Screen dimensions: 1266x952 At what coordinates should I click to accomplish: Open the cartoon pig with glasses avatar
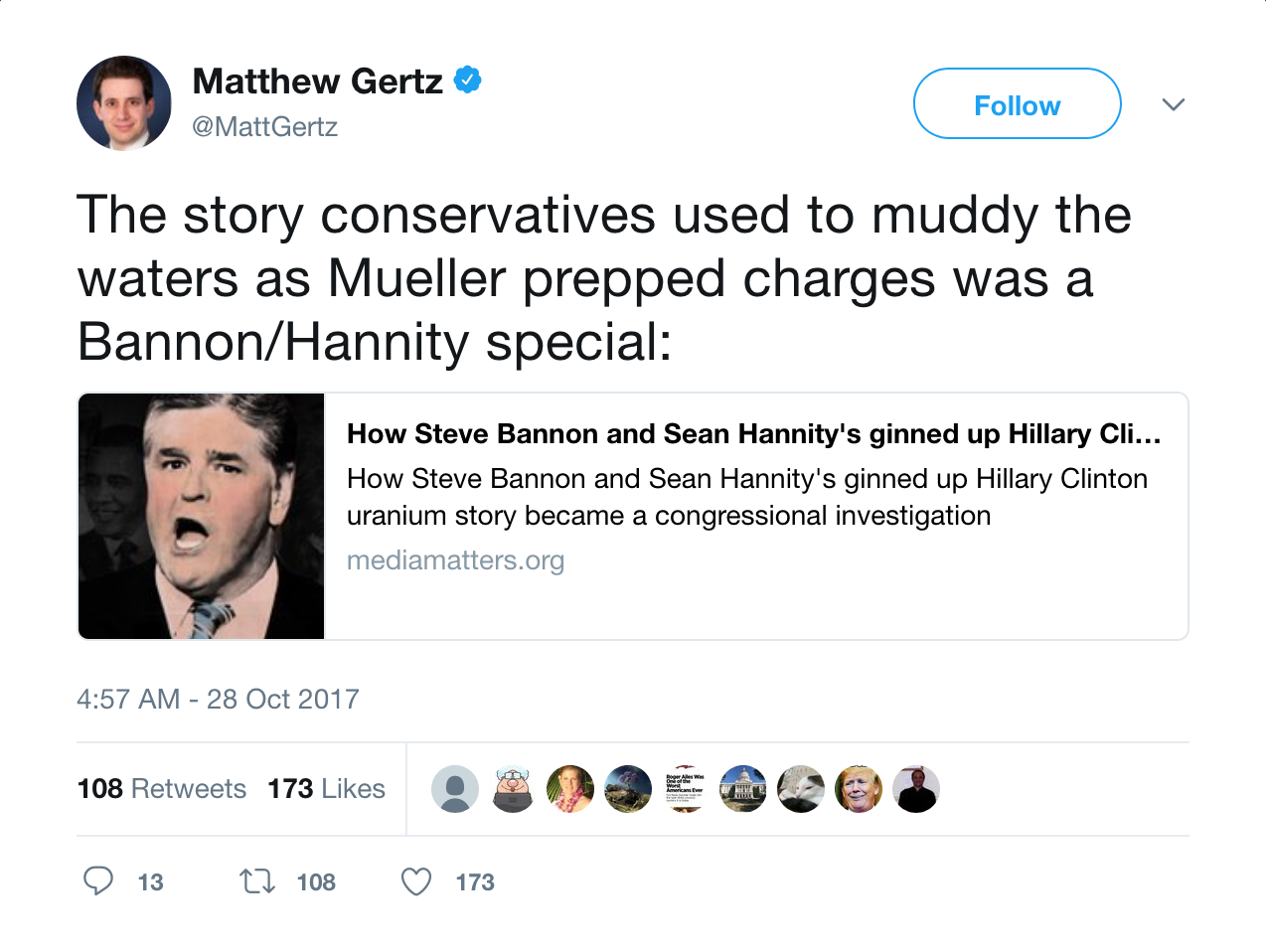point(513,789)
